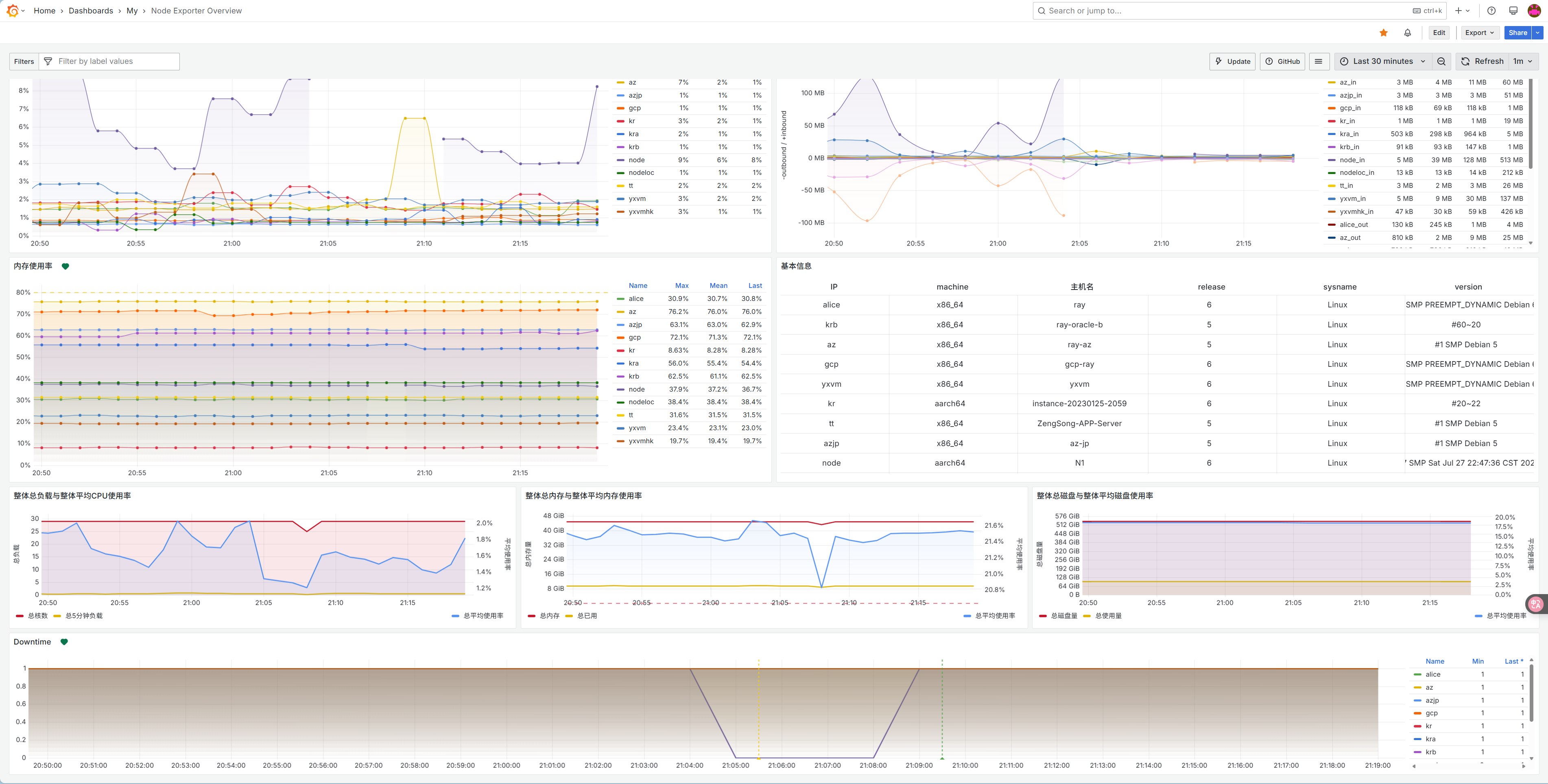
Task: Open alert rules bell icon
Action: coord(1407,33)
